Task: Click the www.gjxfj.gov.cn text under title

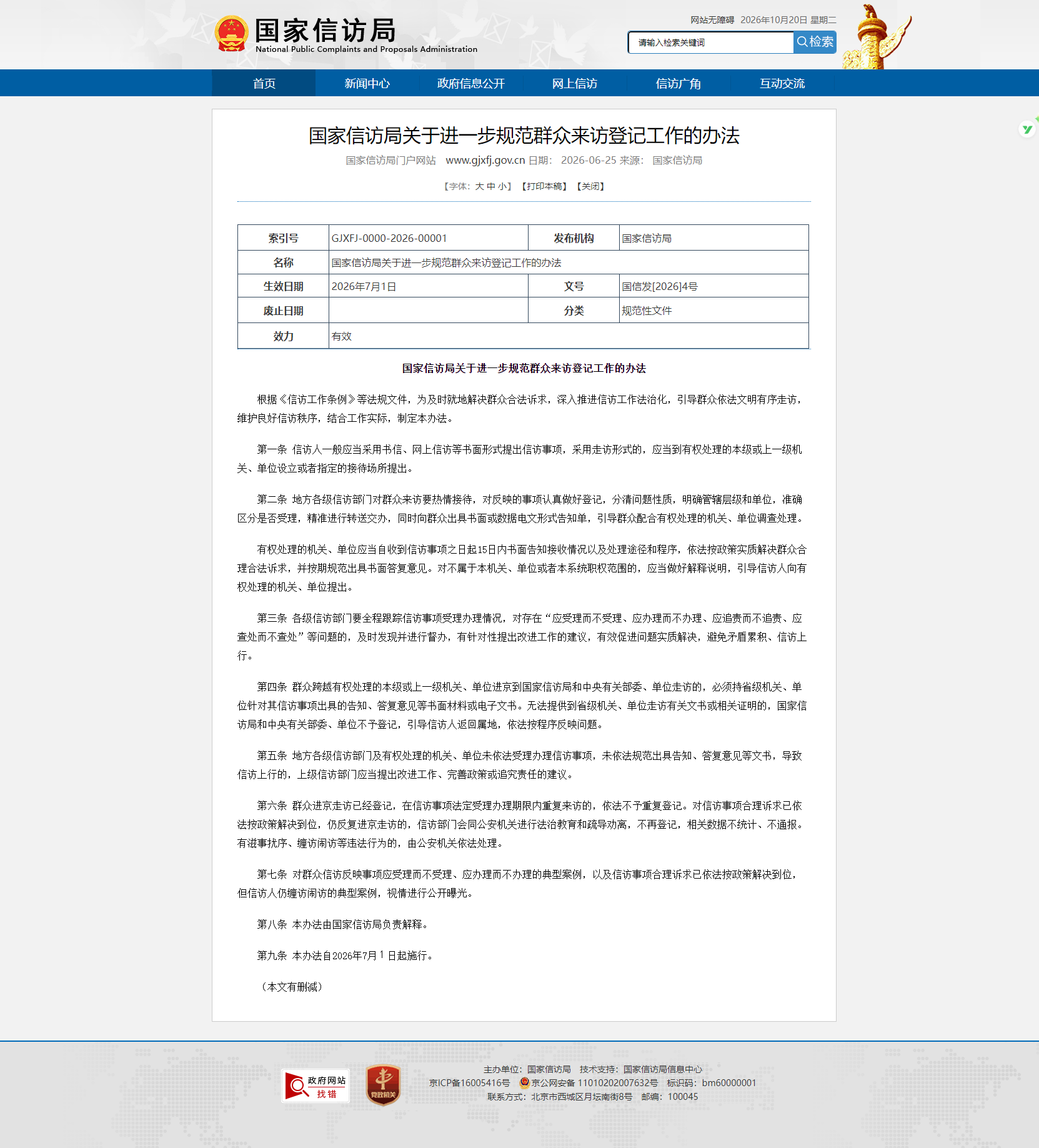Action: tap(485, 160)
